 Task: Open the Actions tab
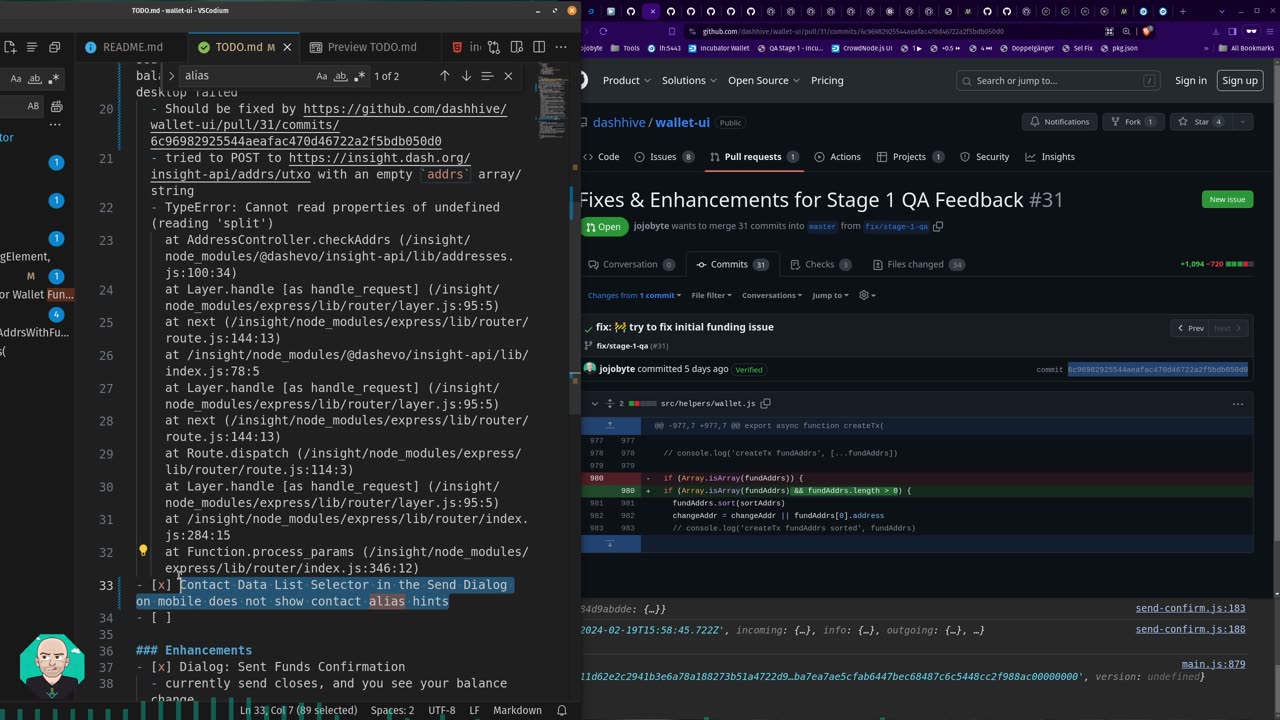[837, 157]
